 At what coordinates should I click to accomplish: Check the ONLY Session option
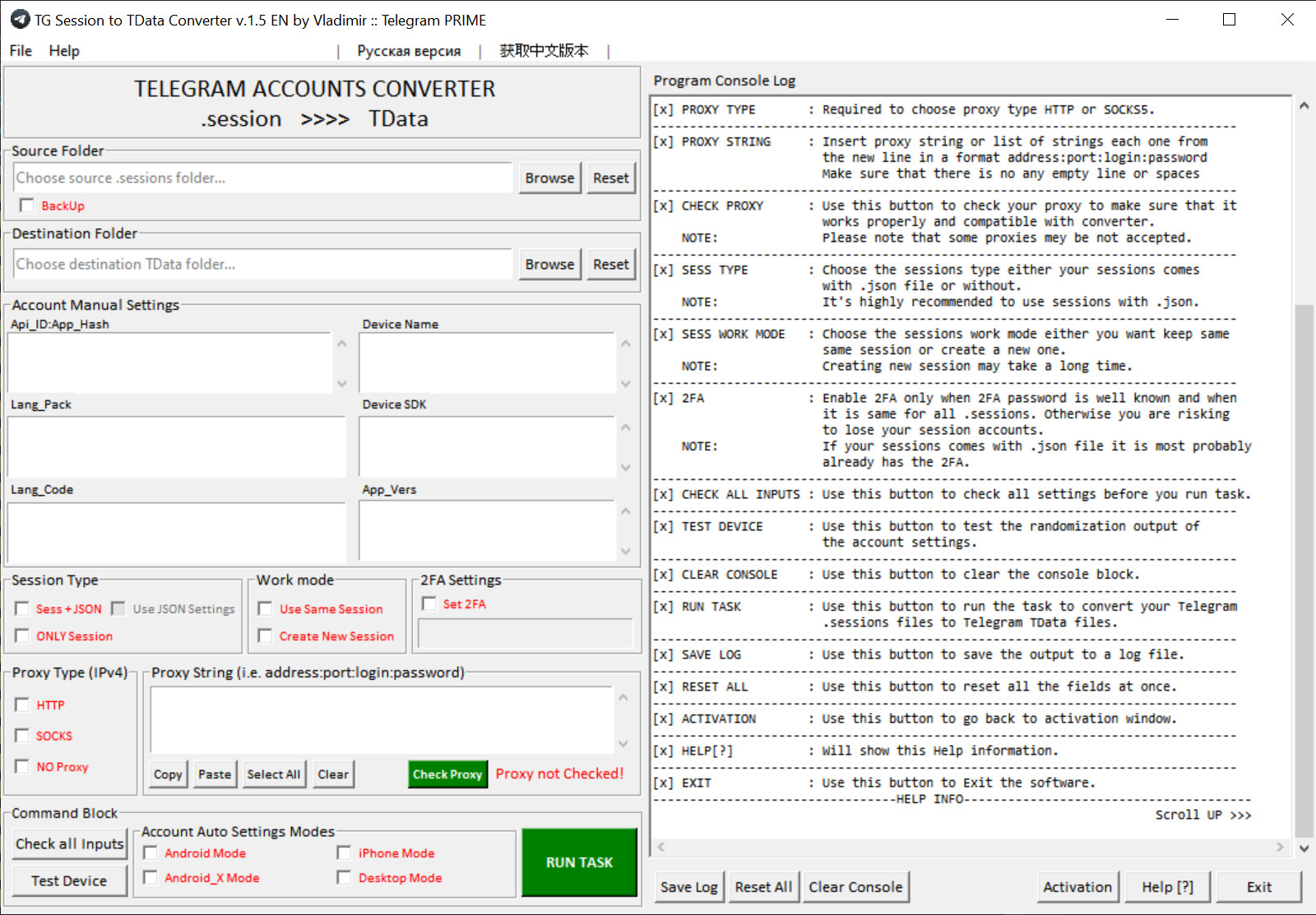click(x=22, y=635)
